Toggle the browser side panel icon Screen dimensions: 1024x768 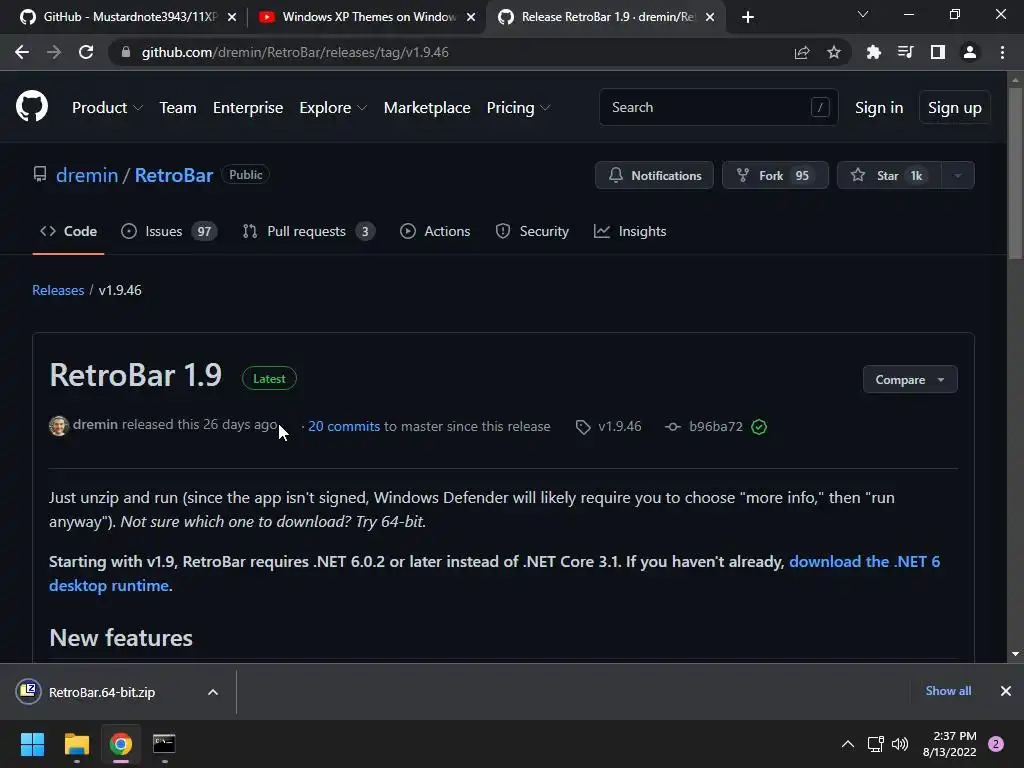tap(938, 52)
